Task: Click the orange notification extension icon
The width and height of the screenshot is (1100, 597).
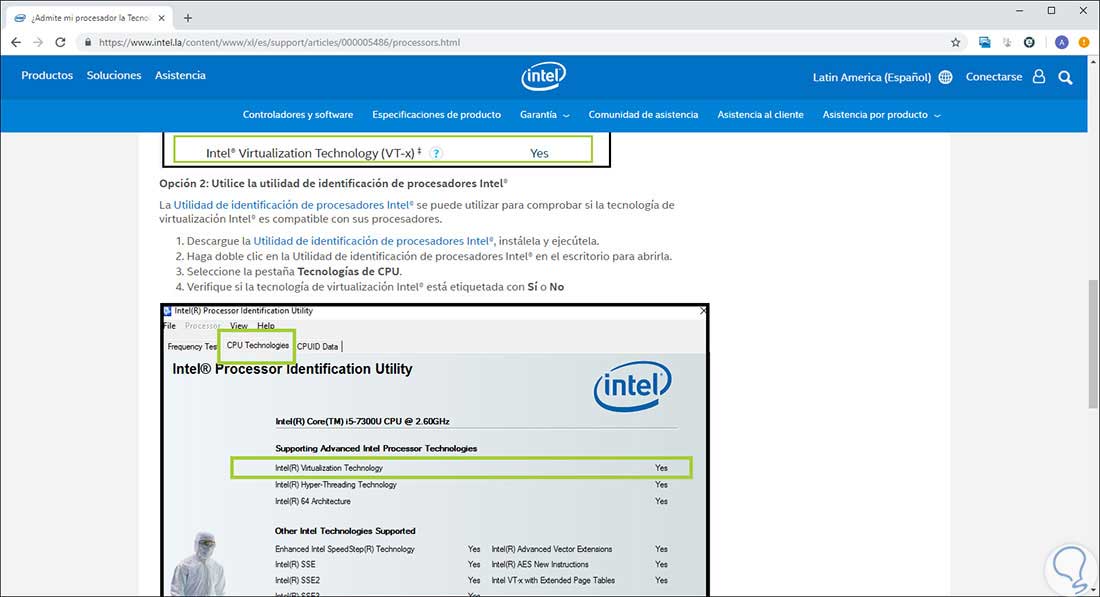Action: click(1084, 42)
